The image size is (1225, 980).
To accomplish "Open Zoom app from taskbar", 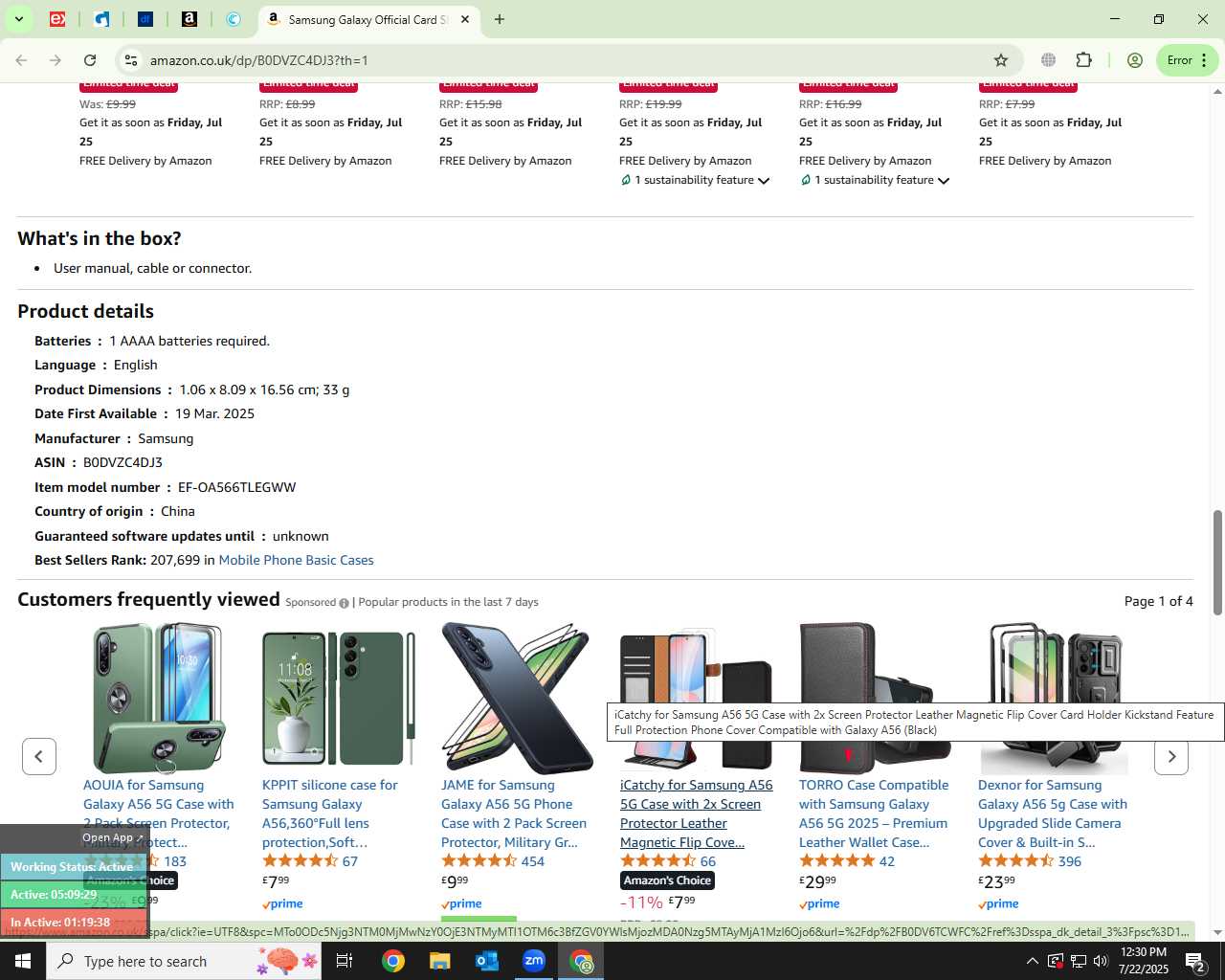I will pyautogui.click(x=534, y=961).
